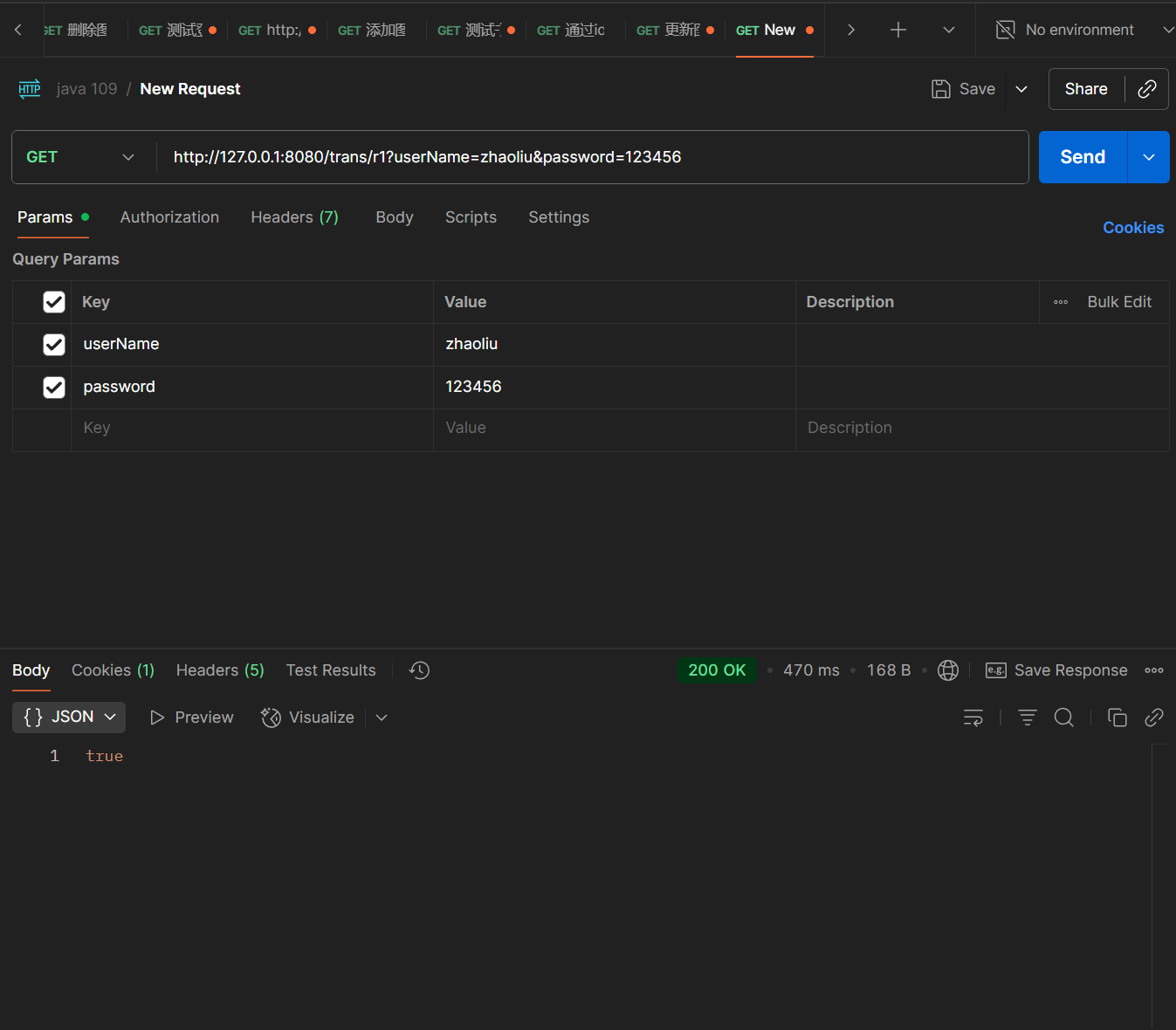Click the empty Value input field

pyautogui.click(x=615, y=429)
